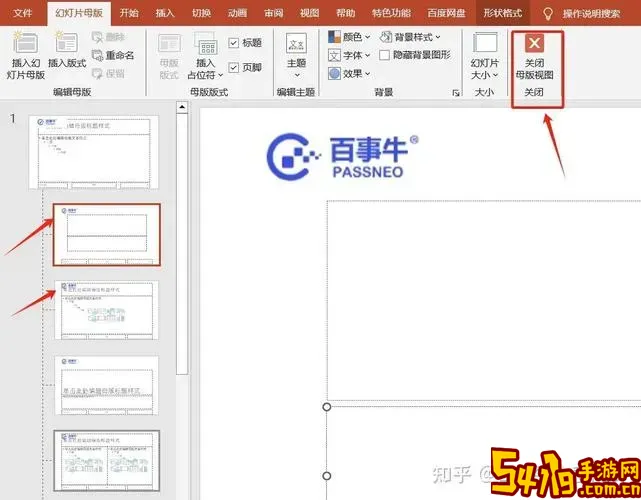Image resolution: width=641 pixels, height=500 pixels.
Task: Click the thumbnail pane scrollbar thumb
Action: coord(182,244)
